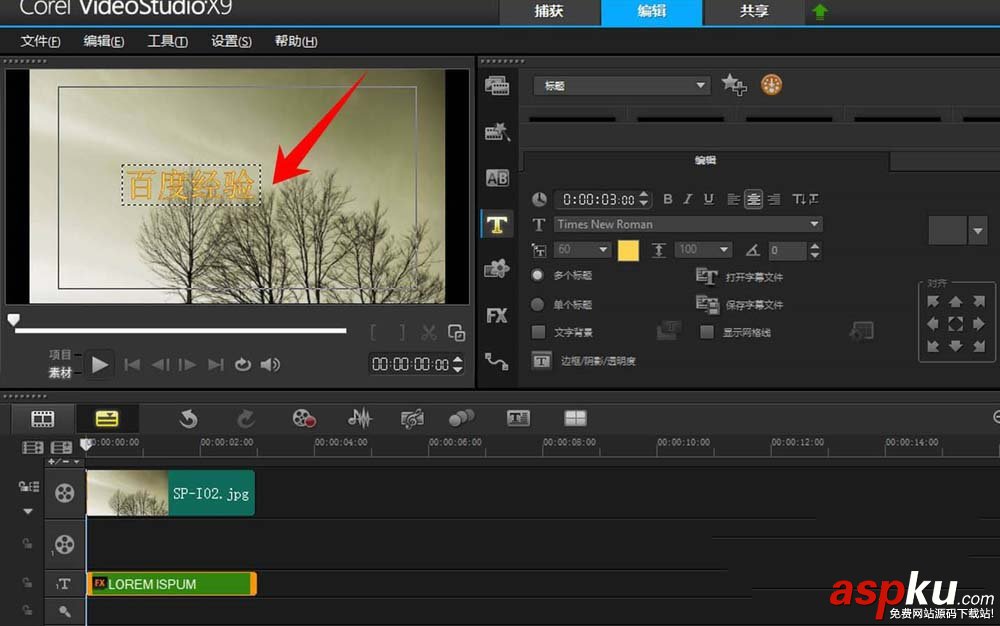Open the Transition (AB) panel
The width and height of the screenshot is (1000, 626).
tap(497, 178)
